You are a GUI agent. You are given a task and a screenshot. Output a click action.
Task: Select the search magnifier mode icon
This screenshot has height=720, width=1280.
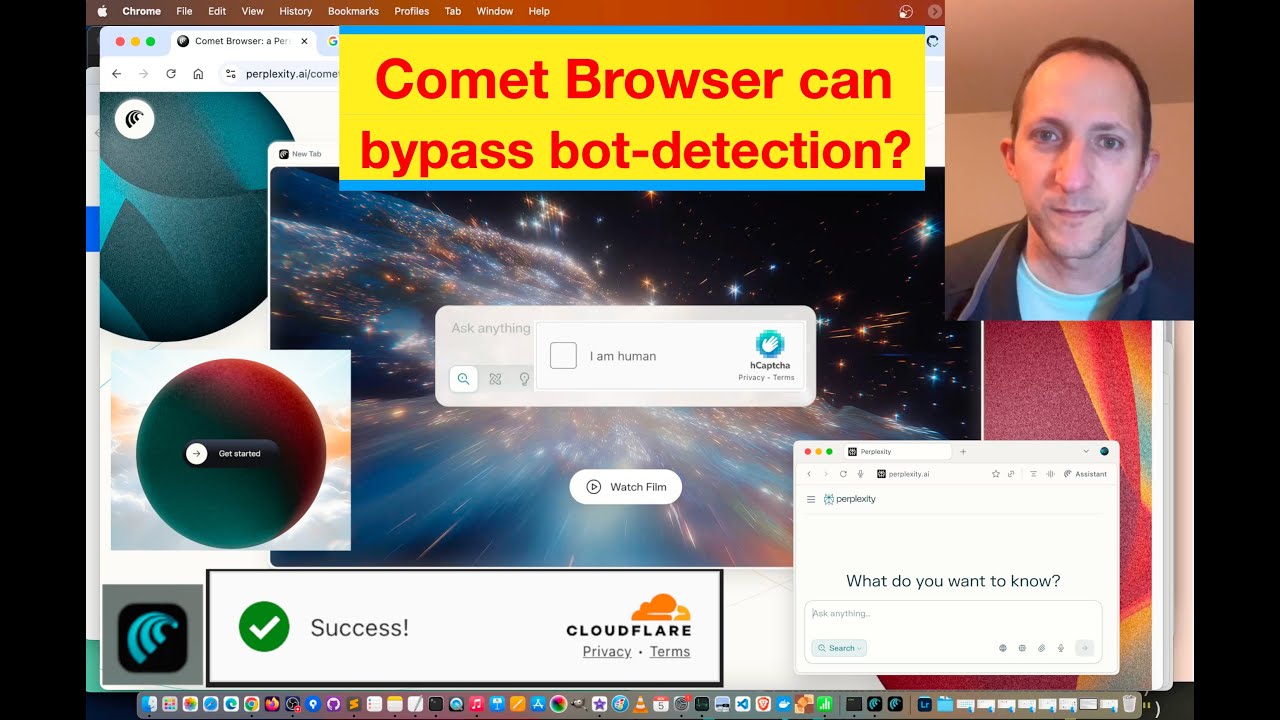click(x=463, y=379)
